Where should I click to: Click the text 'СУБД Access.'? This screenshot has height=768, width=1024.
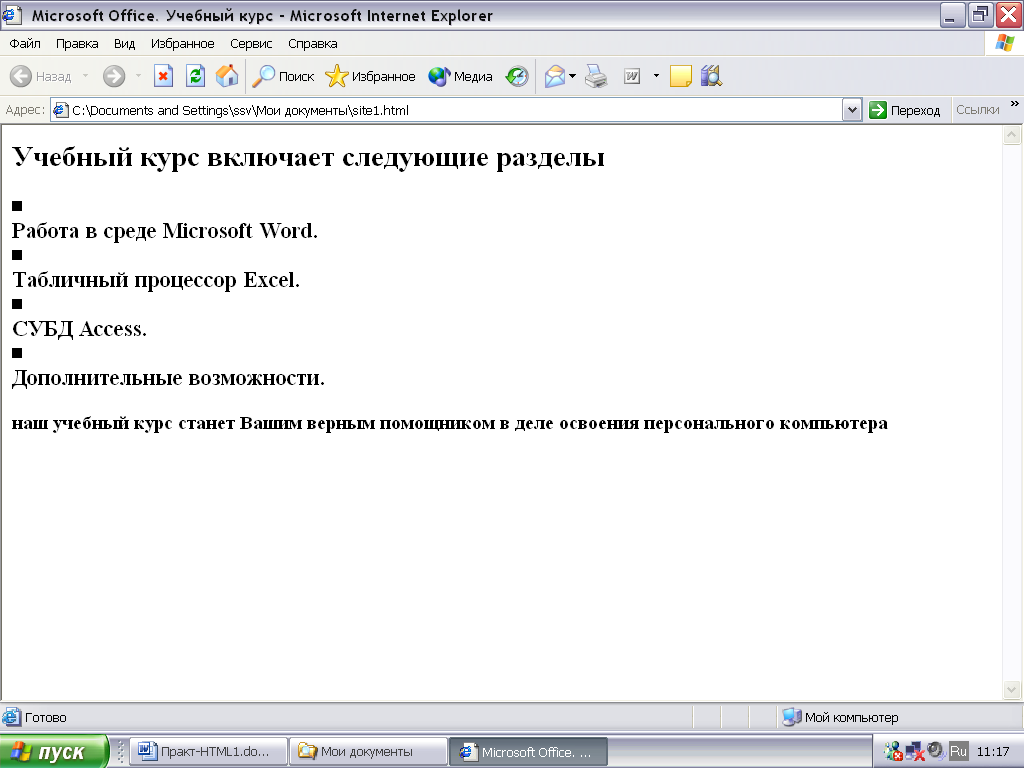(79, 328)
